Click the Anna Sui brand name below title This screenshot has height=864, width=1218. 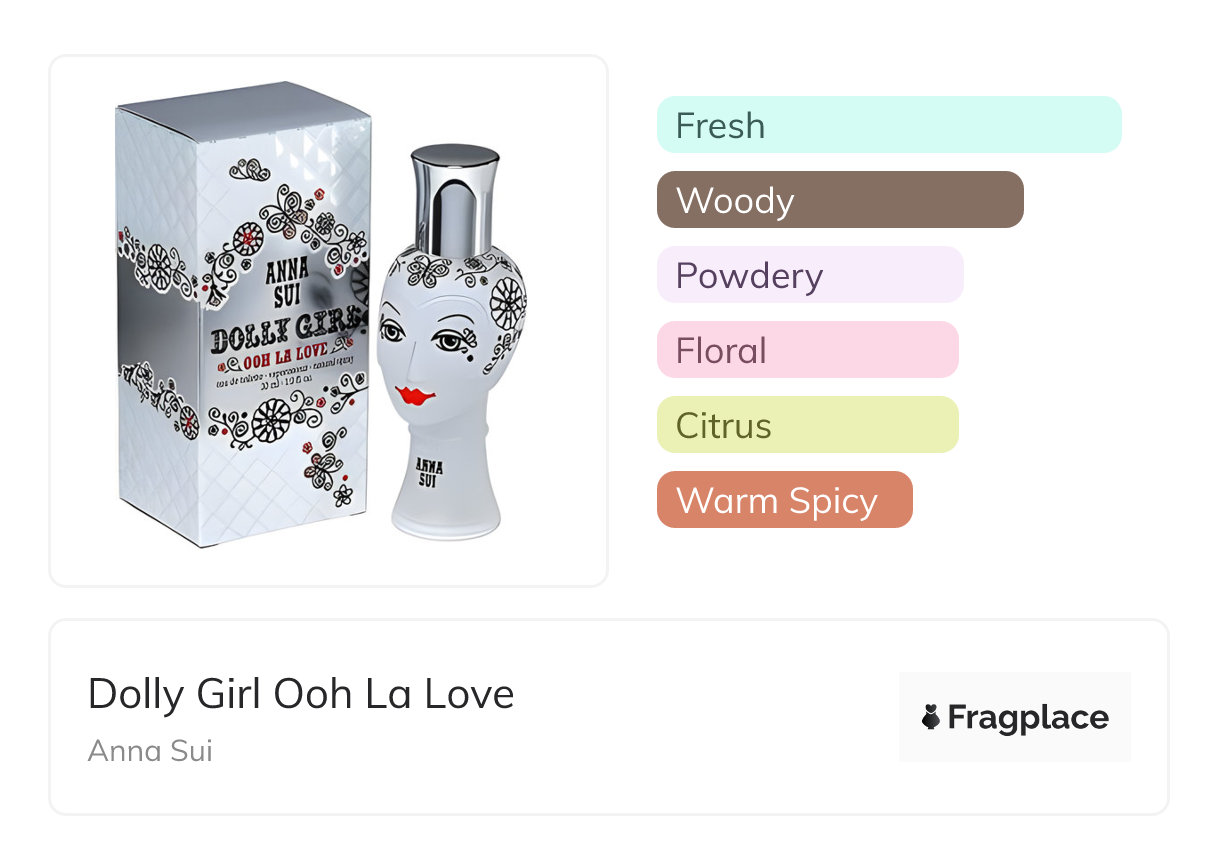click(150, 750)
